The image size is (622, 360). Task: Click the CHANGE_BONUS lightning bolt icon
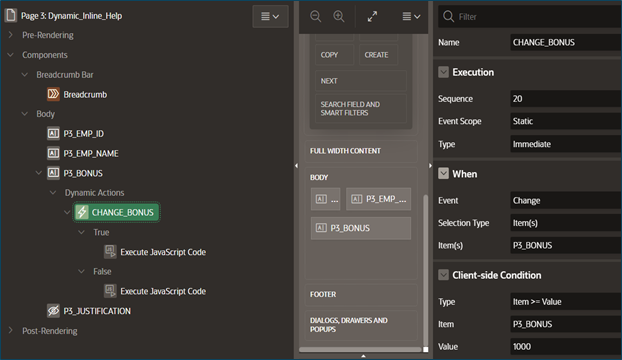(x=82, y=212)
